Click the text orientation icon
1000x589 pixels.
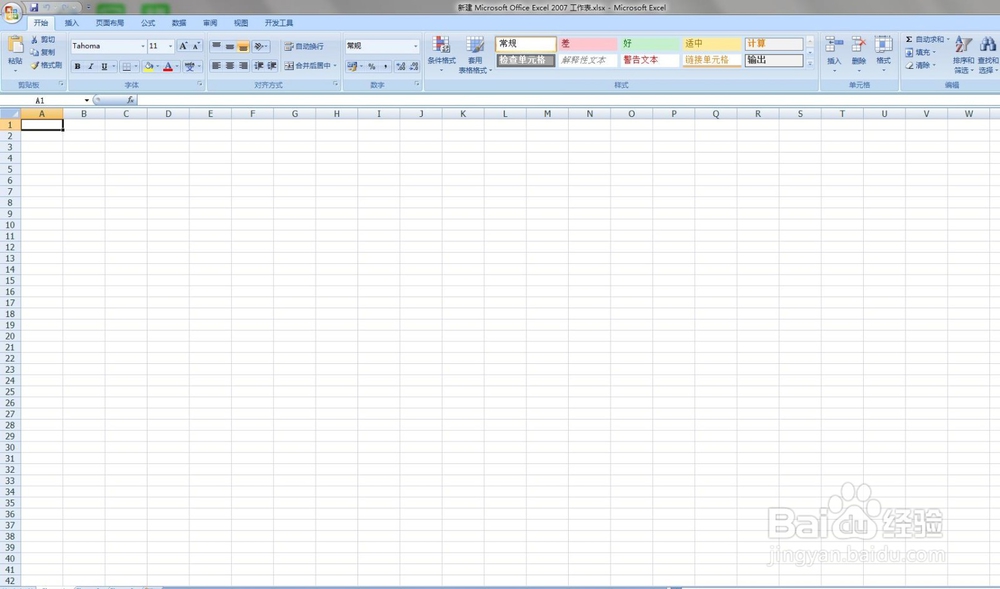coord(258,46)
